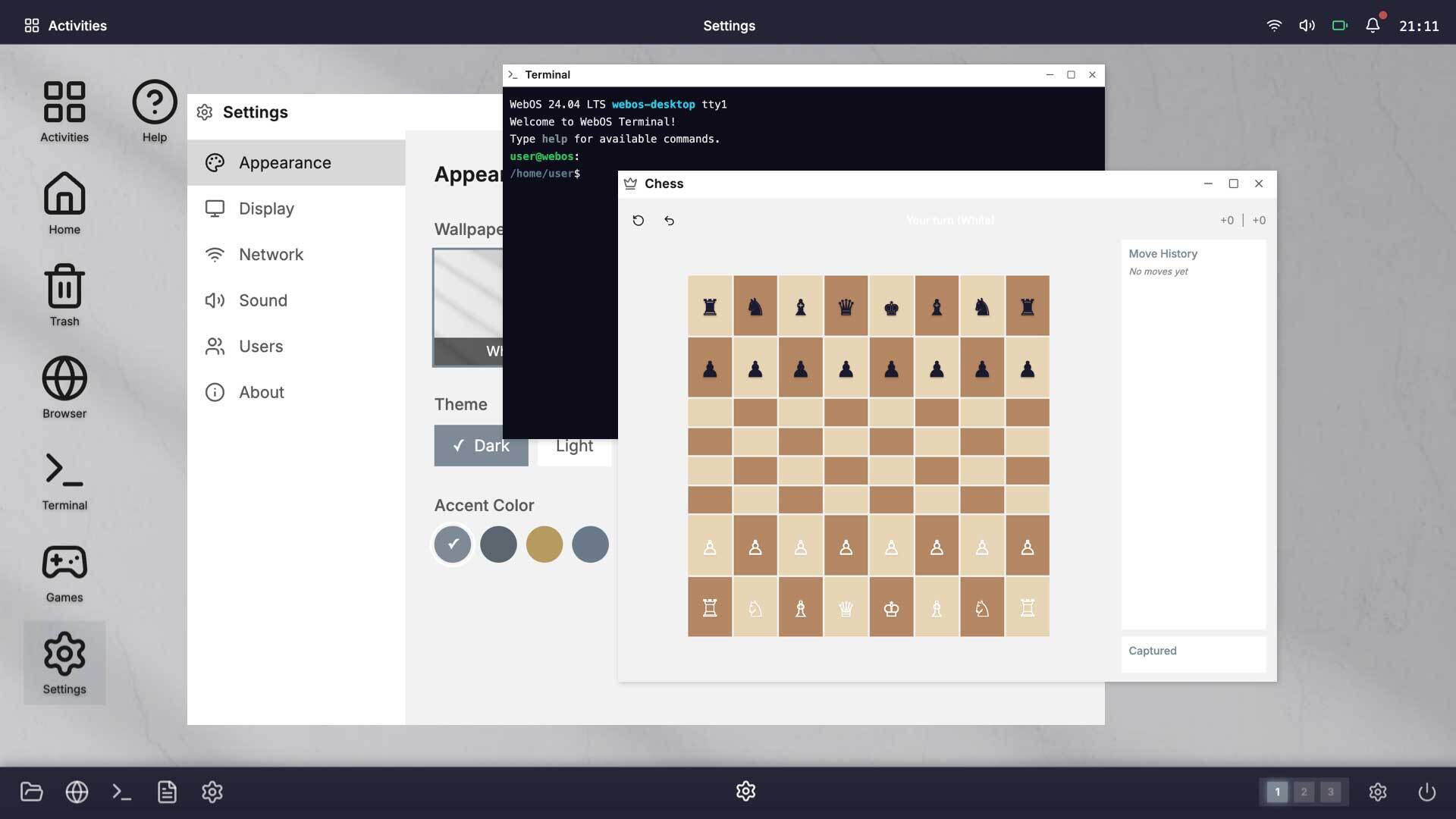Open Sound settings section
The image size is (1456, 819).
pyautogui.click(x=297, y=300)
